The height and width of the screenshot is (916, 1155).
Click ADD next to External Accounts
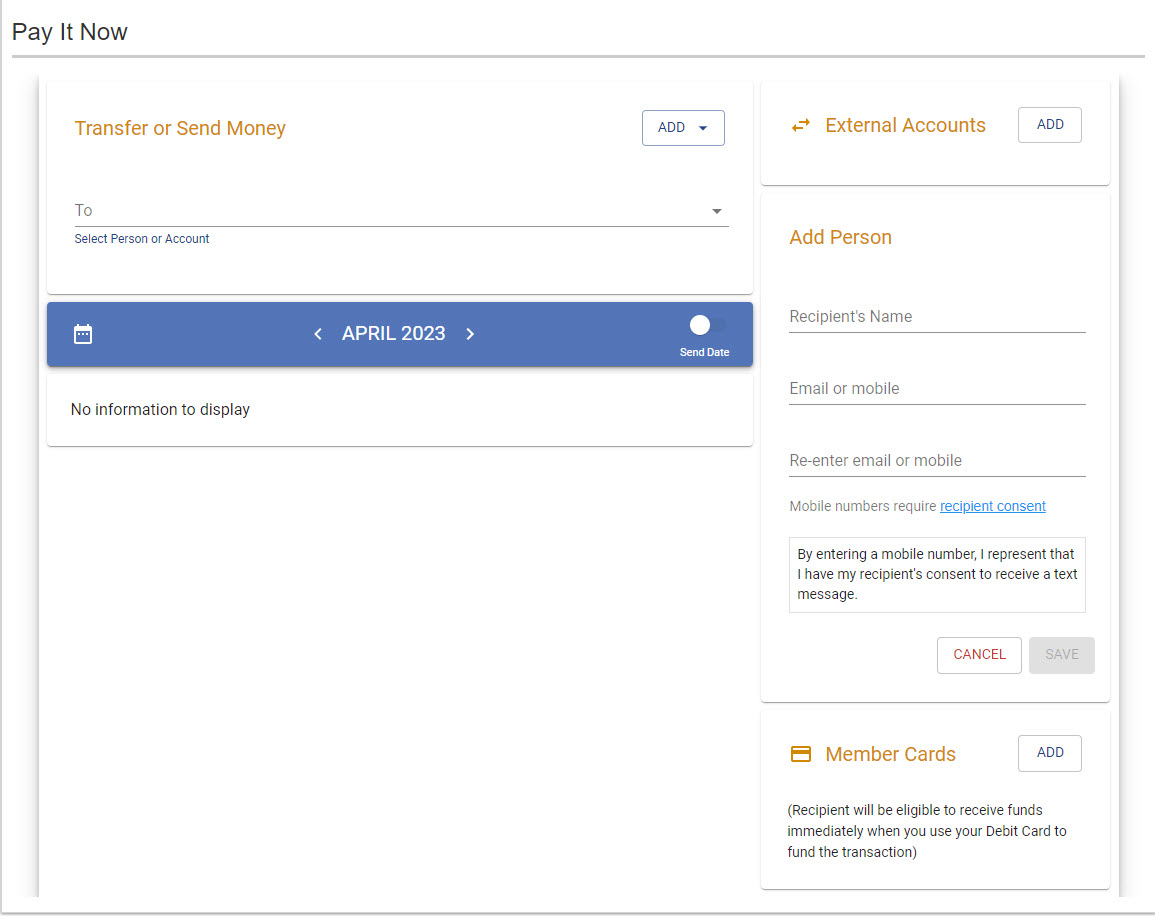coord(1049,124)
